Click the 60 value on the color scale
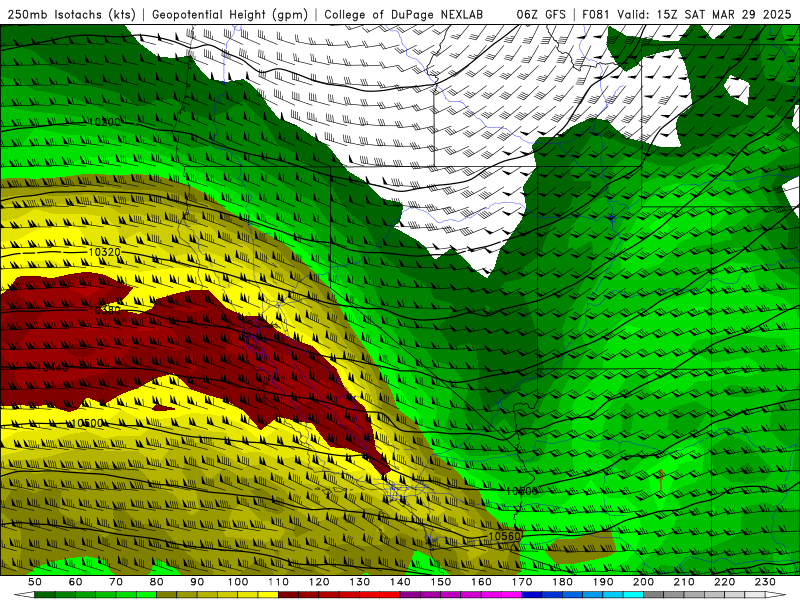The height and width of the screenshot is (600, 800). (x=76, y=582)
